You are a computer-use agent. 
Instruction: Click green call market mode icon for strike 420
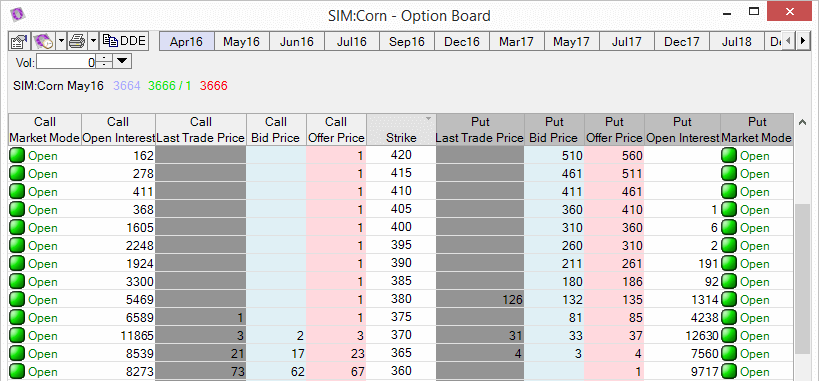pyautogui.click(x=18, y=155)
